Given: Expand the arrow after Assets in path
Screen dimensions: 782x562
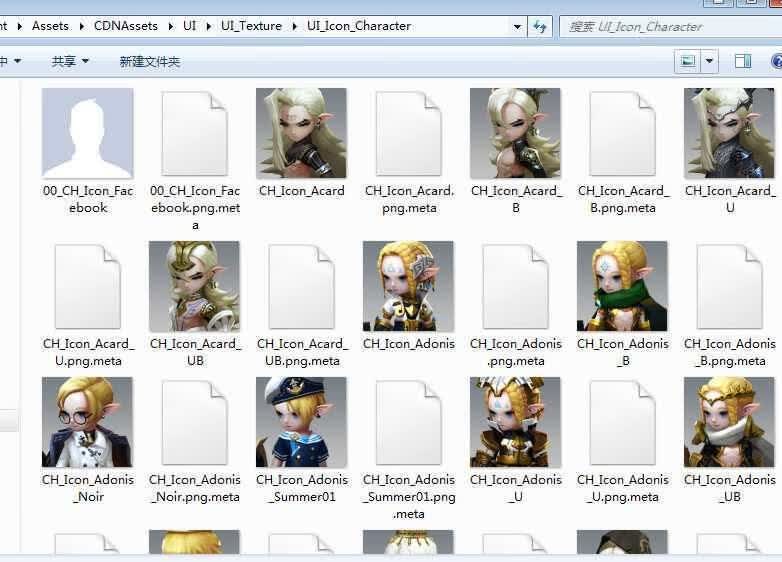Looking at the screenshot, I should tap(81, 26).
